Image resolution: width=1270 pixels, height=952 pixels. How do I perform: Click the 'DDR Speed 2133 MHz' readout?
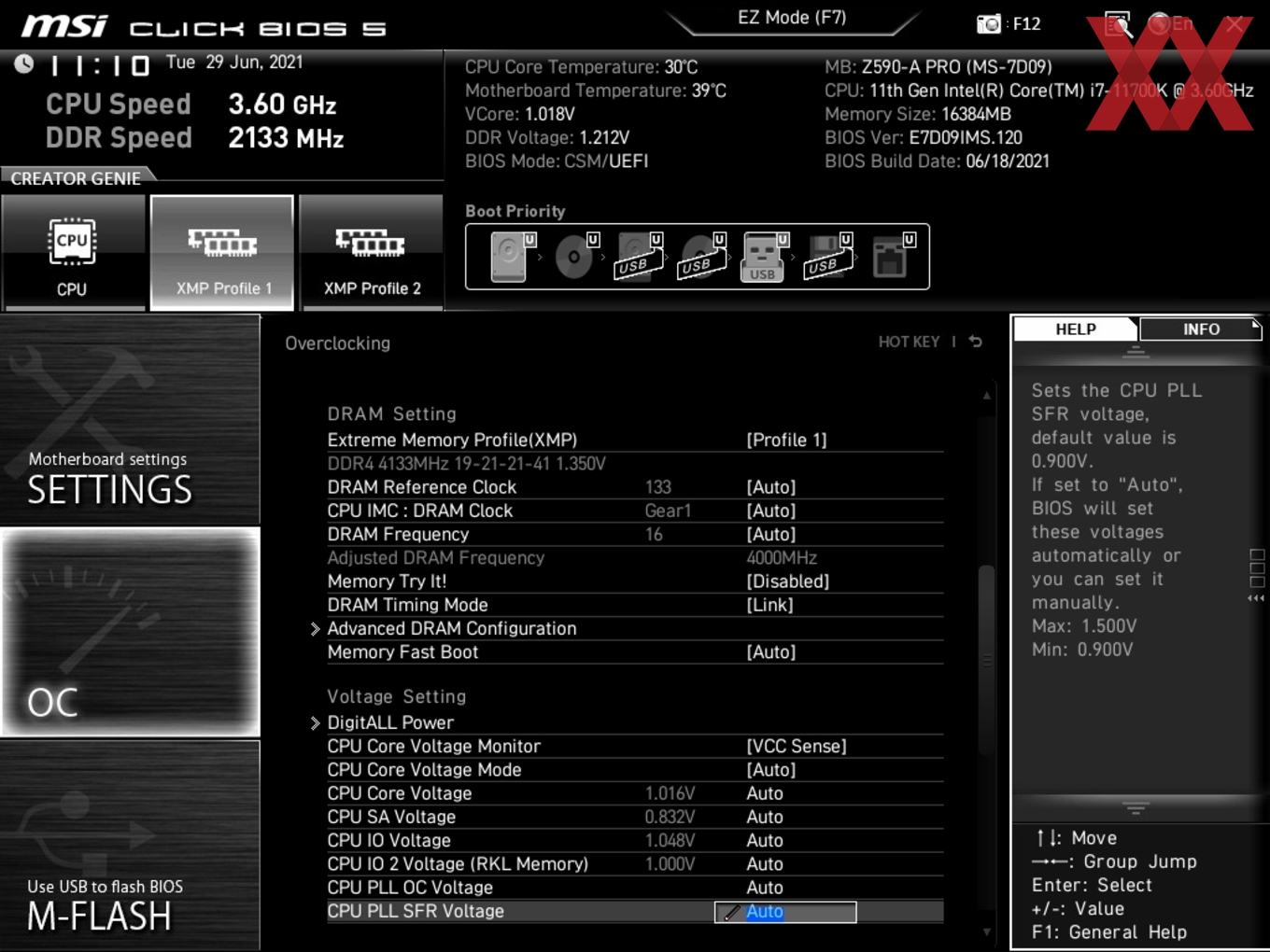[x=194, y=138]
